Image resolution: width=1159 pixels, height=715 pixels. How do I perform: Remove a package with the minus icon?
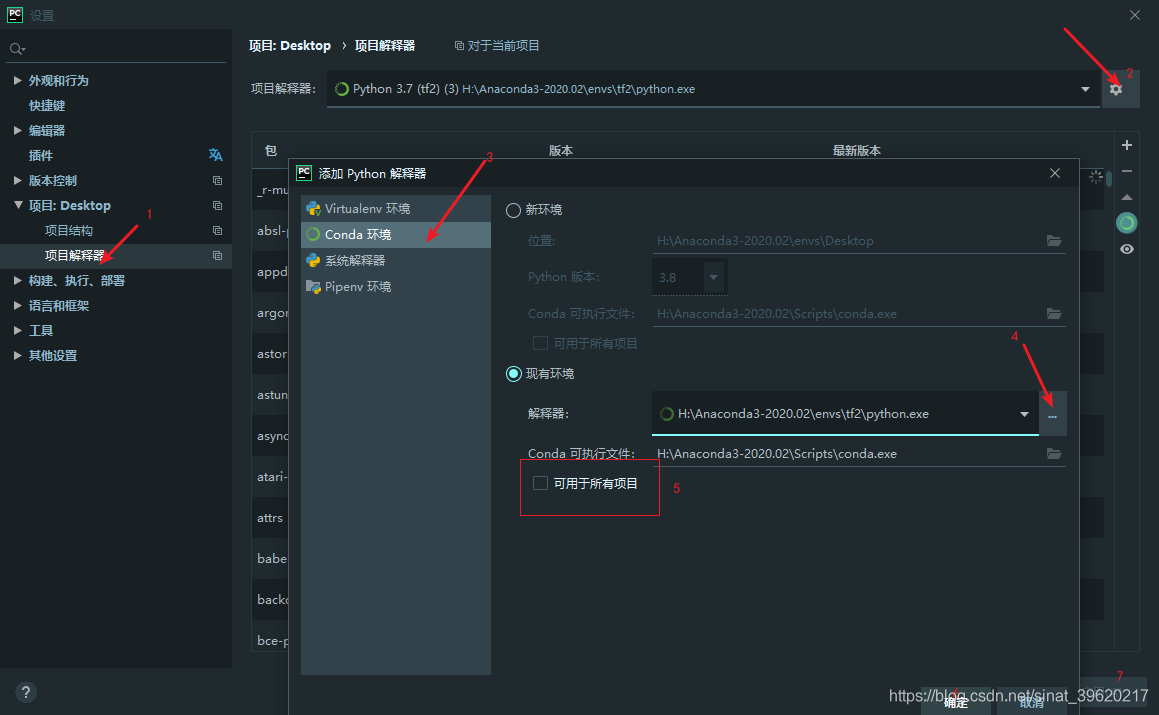click(1126, 171)
